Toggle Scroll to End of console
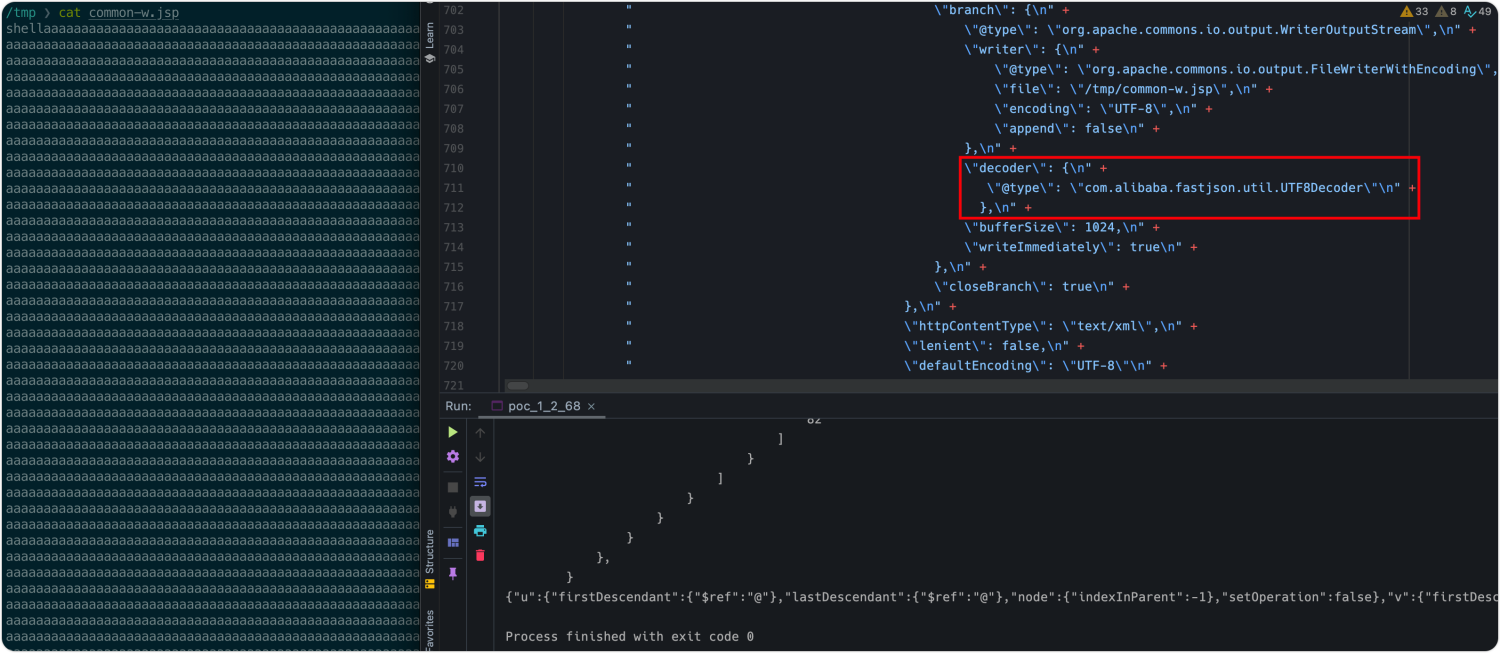1500x653 pixels. tap(480, 506)
